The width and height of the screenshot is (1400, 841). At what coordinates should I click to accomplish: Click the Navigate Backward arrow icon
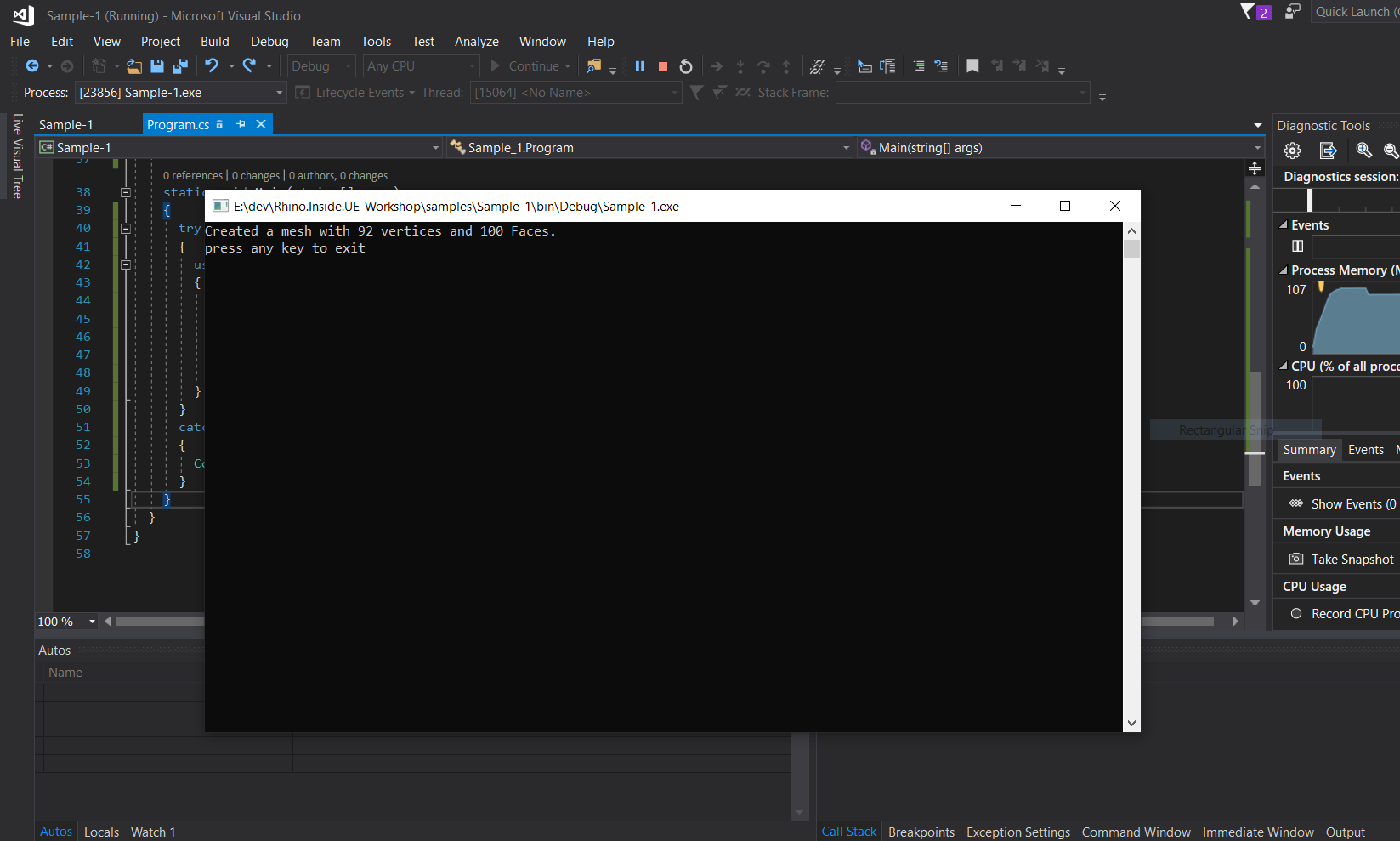click(x=32, y=66)
